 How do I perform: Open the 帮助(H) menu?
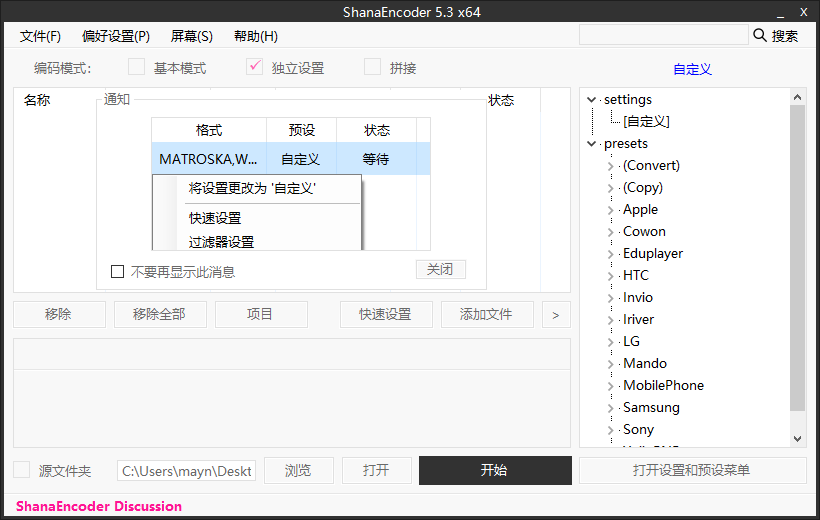[x=256, y=36]
